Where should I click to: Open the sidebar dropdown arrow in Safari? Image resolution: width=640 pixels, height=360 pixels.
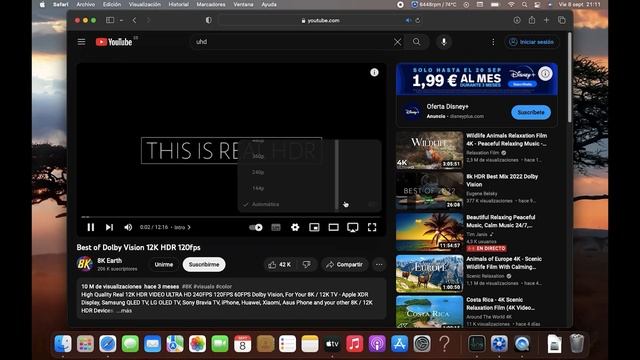[121, 20]
